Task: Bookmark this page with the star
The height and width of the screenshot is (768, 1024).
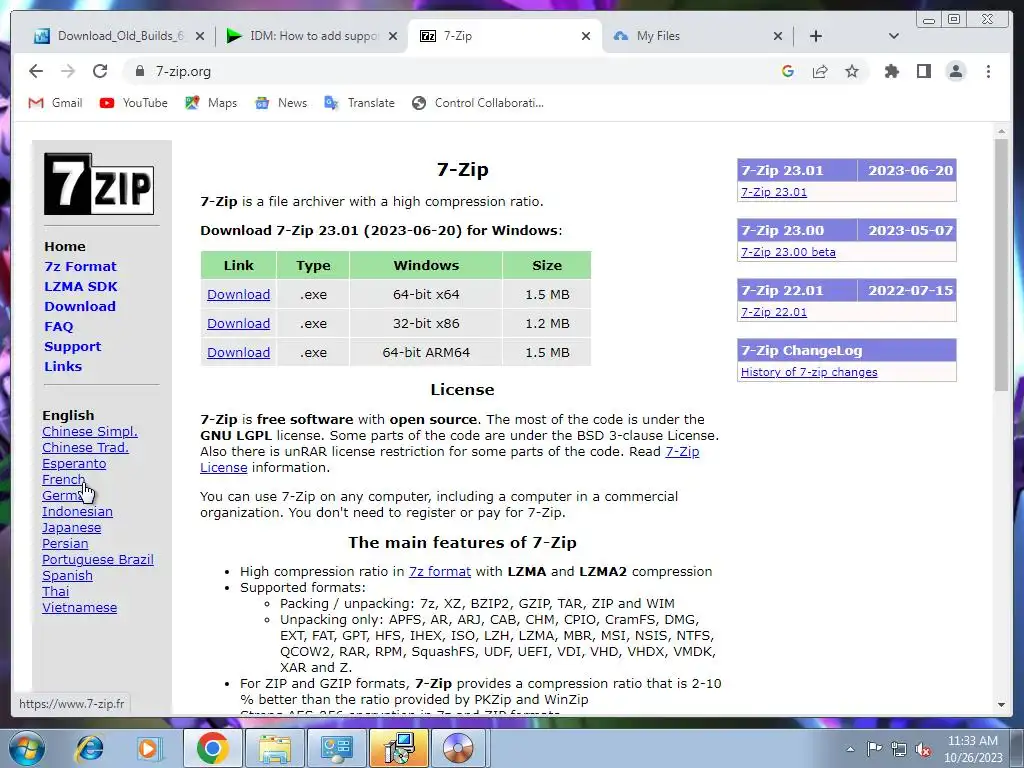Action: point(852,71)
